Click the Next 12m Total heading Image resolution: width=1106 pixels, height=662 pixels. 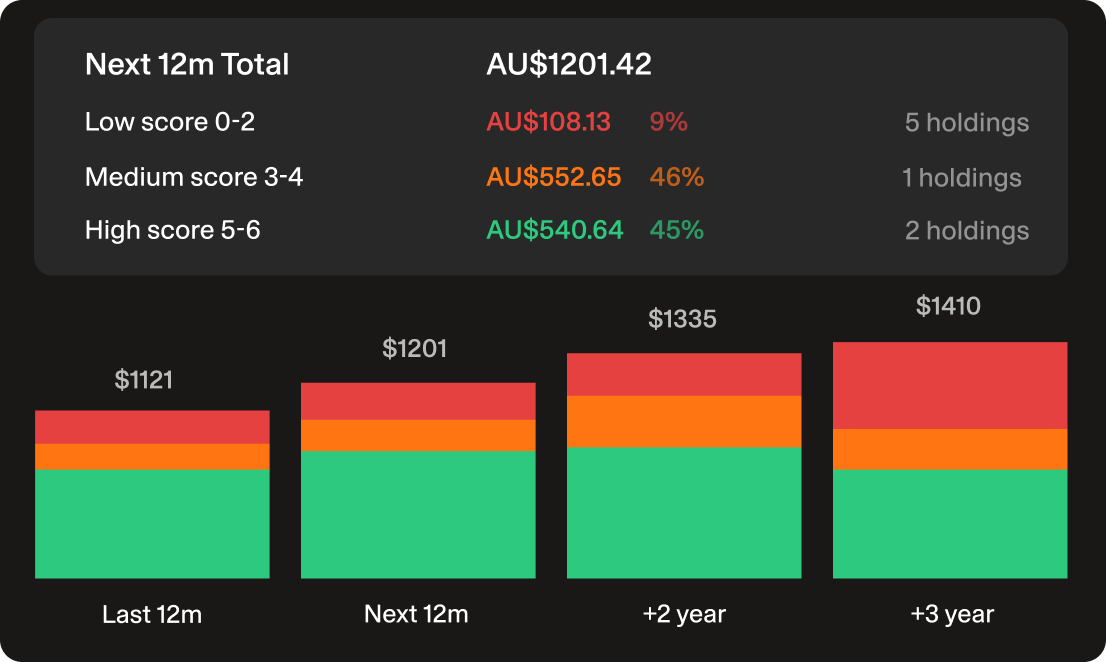187,65
